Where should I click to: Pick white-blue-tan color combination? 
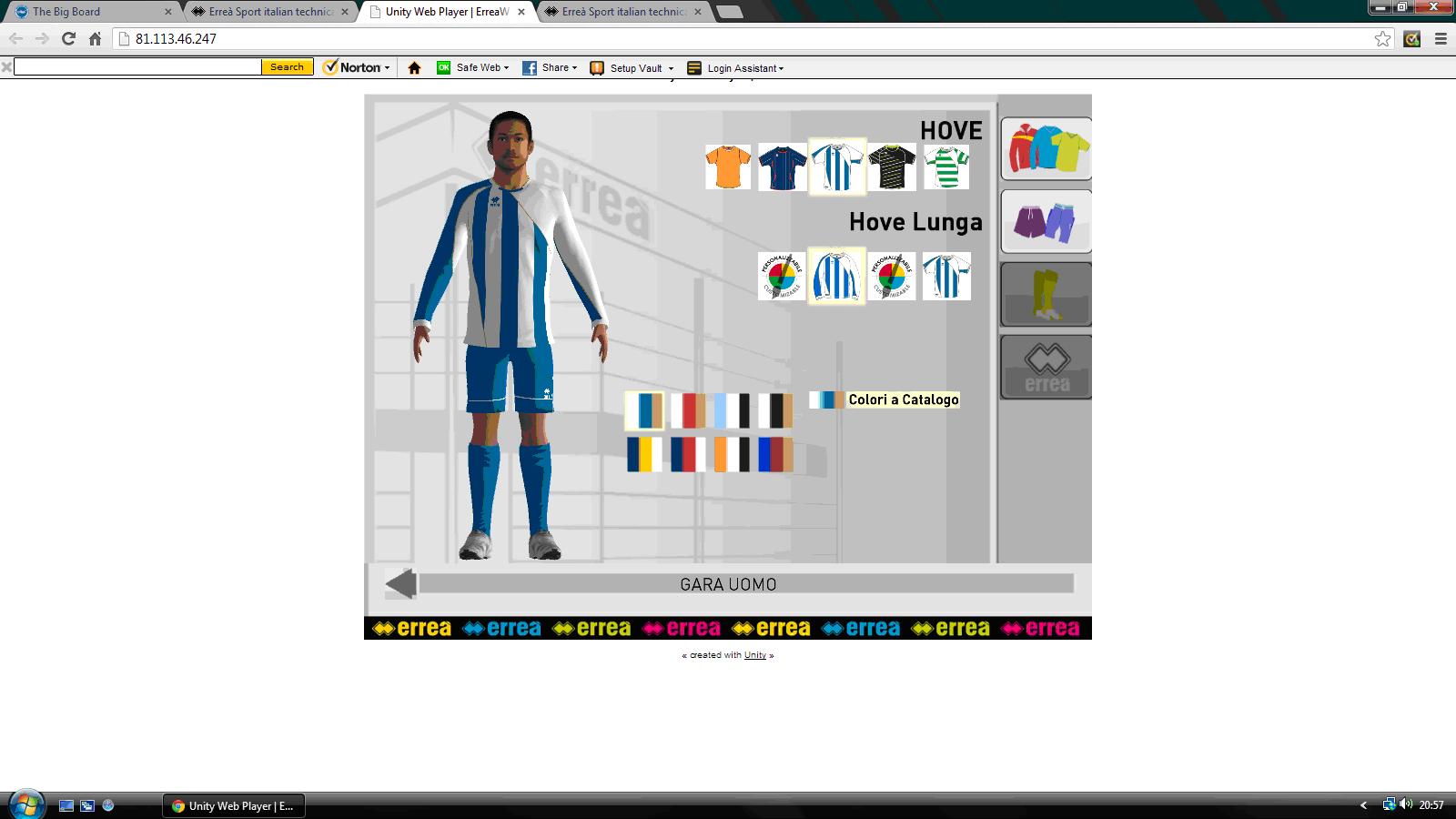pos(644,410)
